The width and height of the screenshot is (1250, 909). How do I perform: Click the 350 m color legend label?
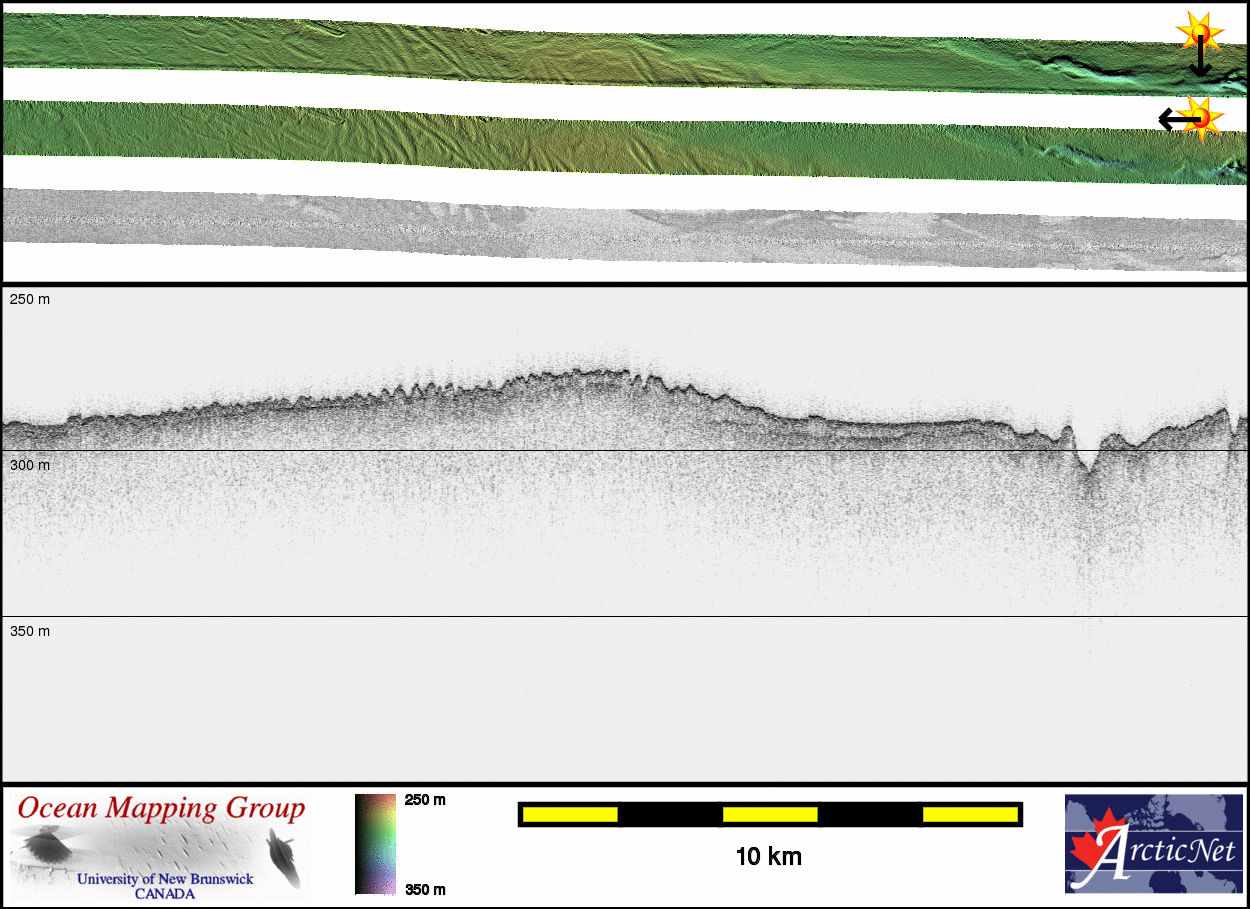tap(424, 889)
